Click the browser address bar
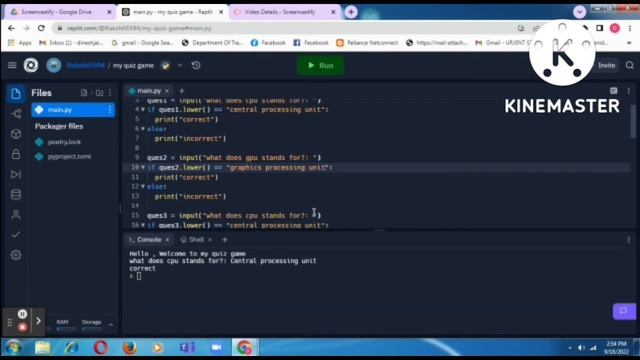Viewport: 640px width, 360px height. (x=286, y=28)
